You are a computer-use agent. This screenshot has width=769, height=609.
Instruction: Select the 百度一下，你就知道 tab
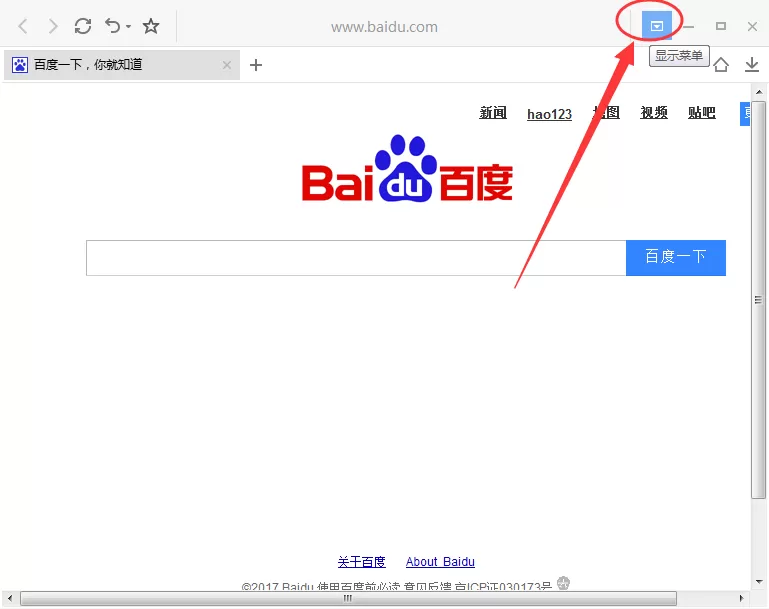122,65
